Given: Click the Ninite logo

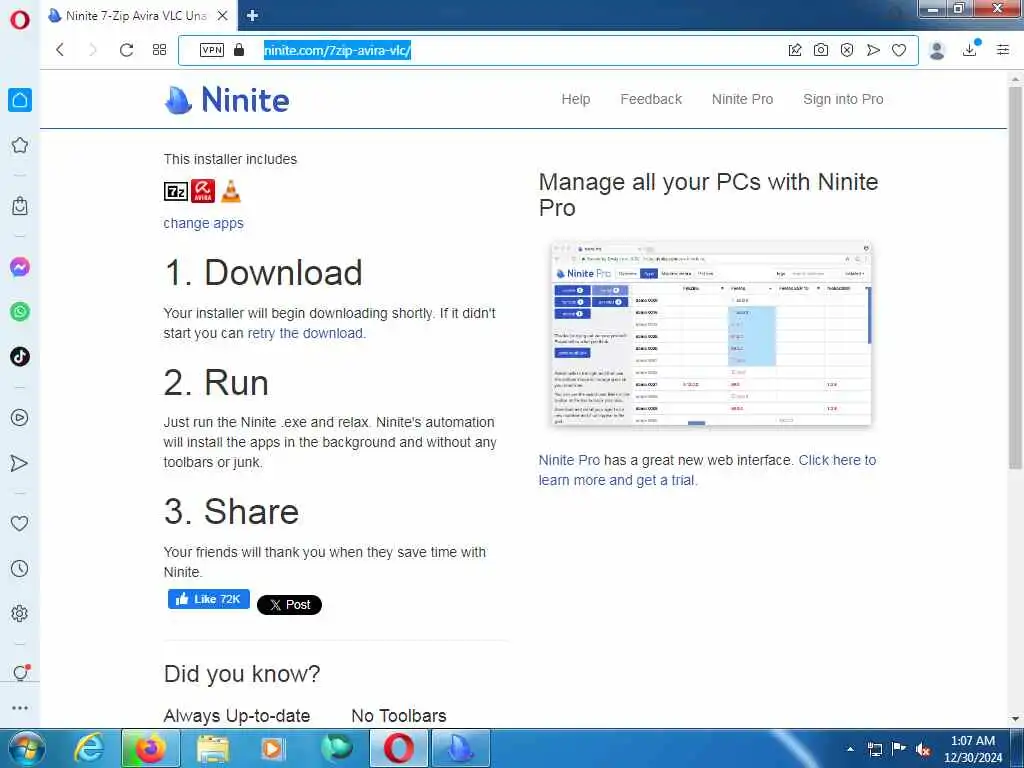Looking at the screenshot, I should pyautogui.click(x=227, y=100).
